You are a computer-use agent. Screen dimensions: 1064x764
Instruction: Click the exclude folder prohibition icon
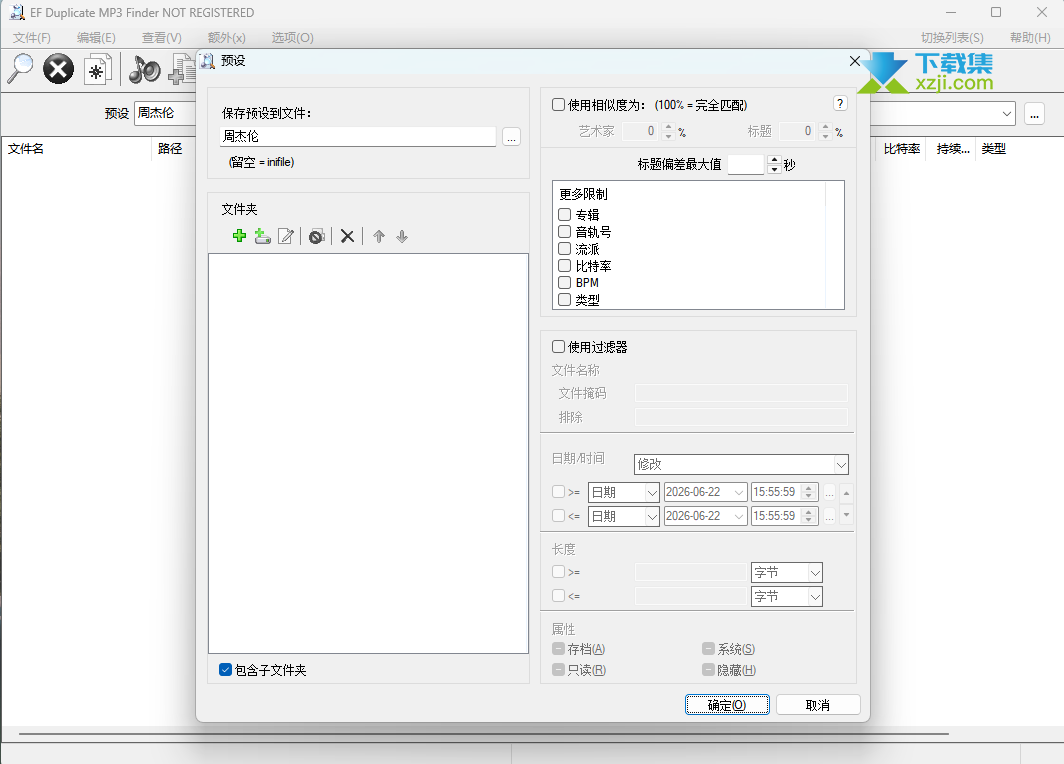316,236
